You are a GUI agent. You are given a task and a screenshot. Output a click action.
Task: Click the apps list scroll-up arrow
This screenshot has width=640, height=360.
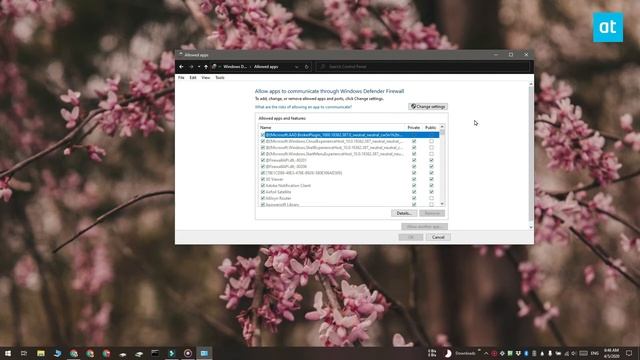pos(442,127)
